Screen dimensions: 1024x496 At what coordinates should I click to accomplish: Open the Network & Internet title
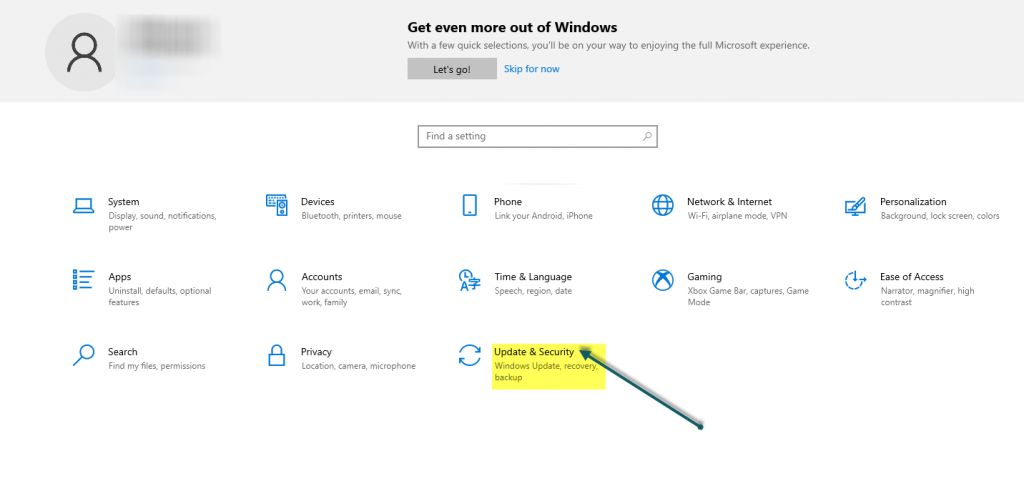click(729, 202)
